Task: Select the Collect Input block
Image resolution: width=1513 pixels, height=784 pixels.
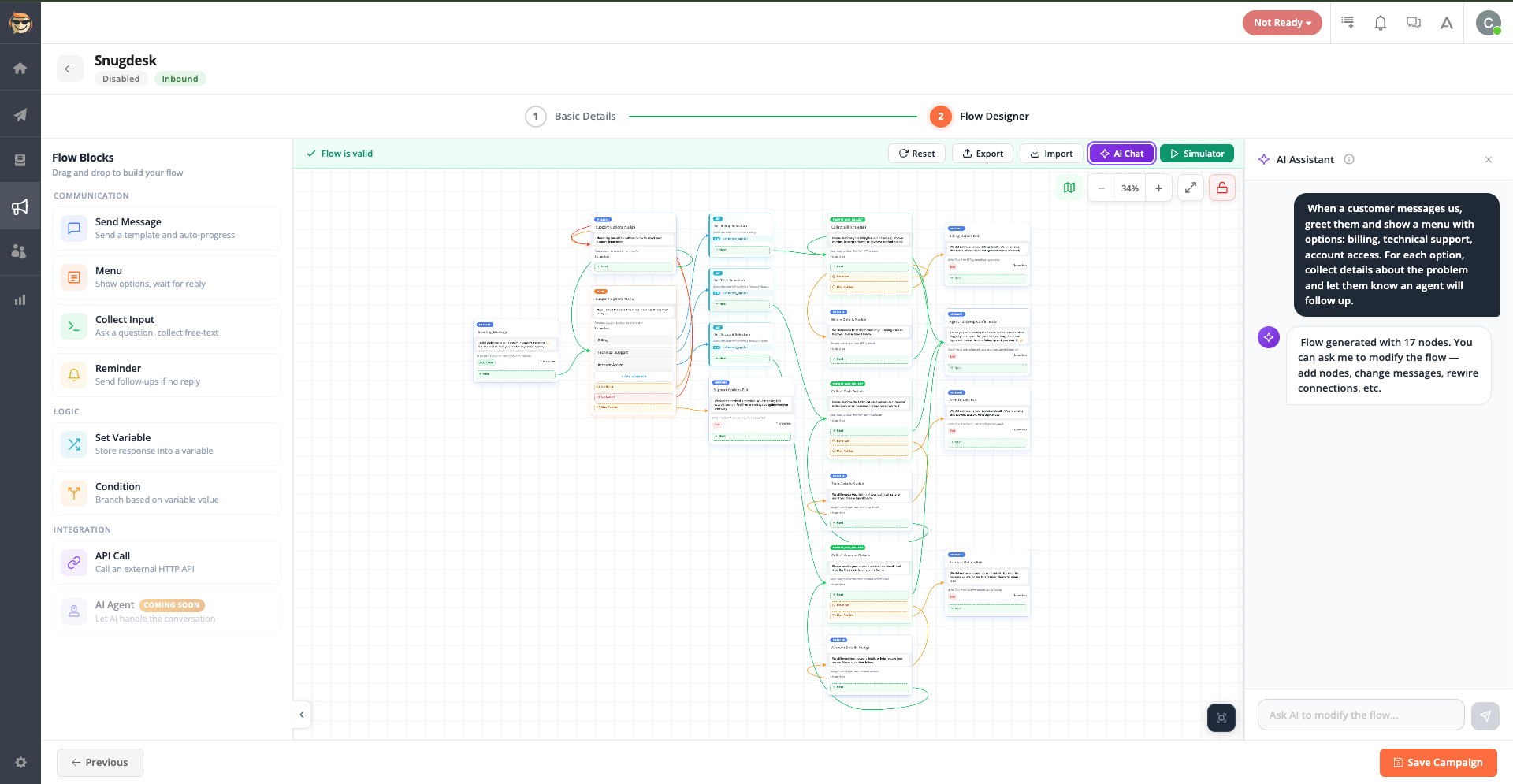Action: (x=166, y=326)
